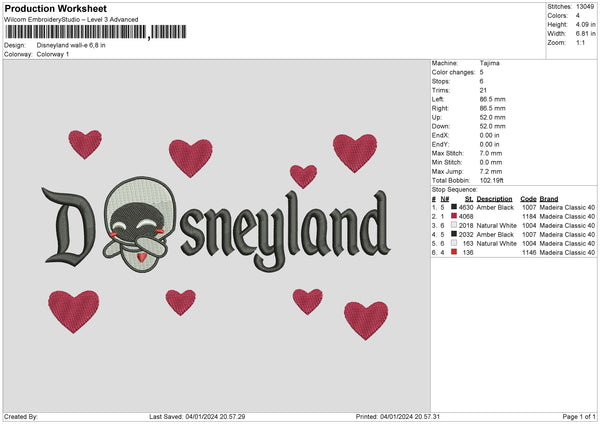Click 'Natural White' in stop row 3

496,225
